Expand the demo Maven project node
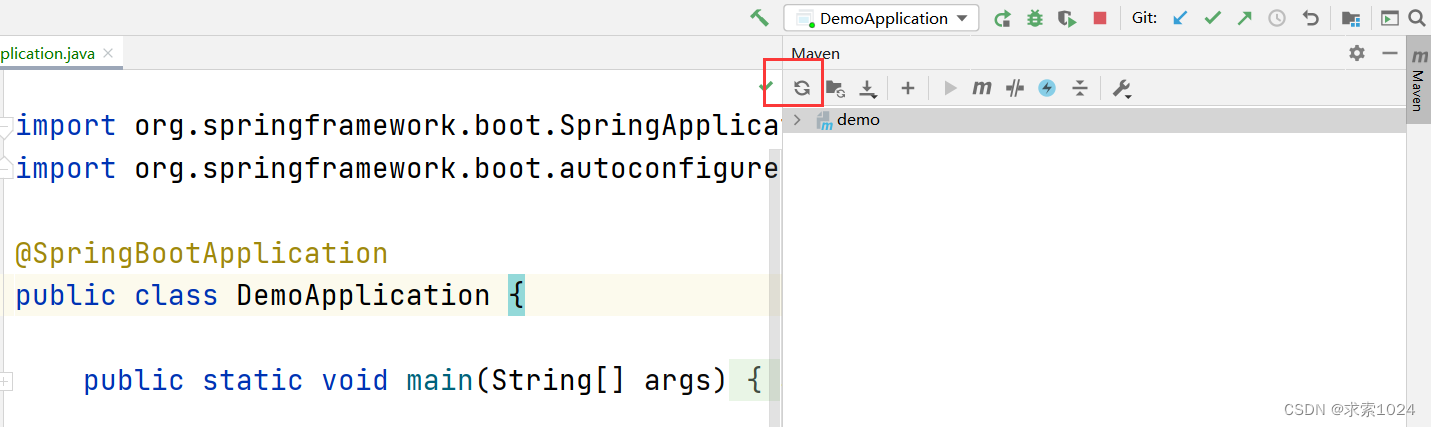 pos(797,120)
